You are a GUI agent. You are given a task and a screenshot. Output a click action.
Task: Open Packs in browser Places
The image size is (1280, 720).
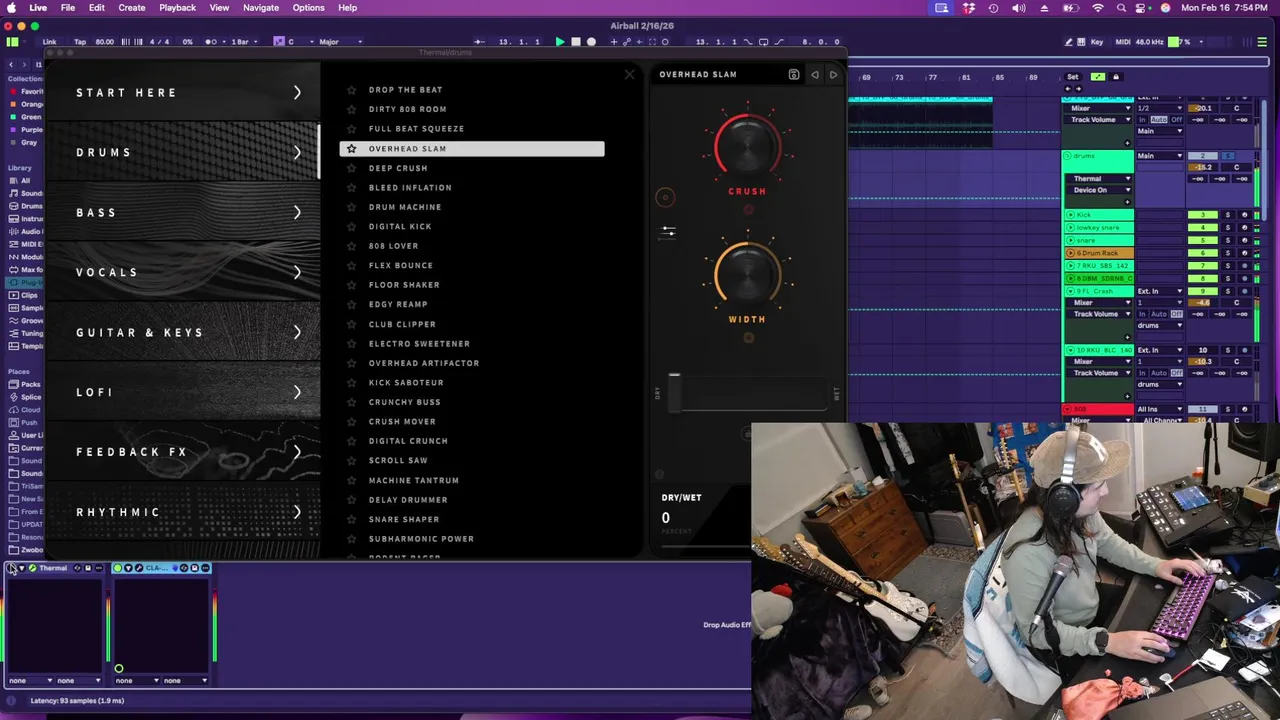pos(29,384)
